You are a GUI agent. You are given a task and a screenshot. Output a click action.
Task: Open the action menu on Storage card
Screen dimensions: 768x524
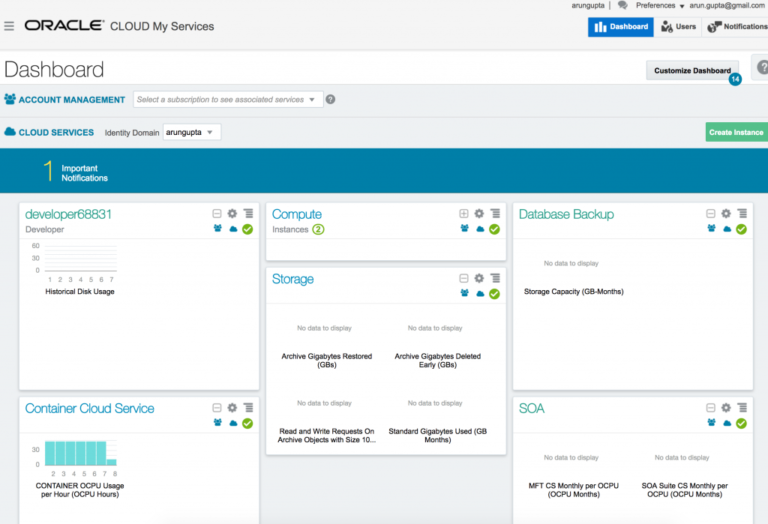495,278
